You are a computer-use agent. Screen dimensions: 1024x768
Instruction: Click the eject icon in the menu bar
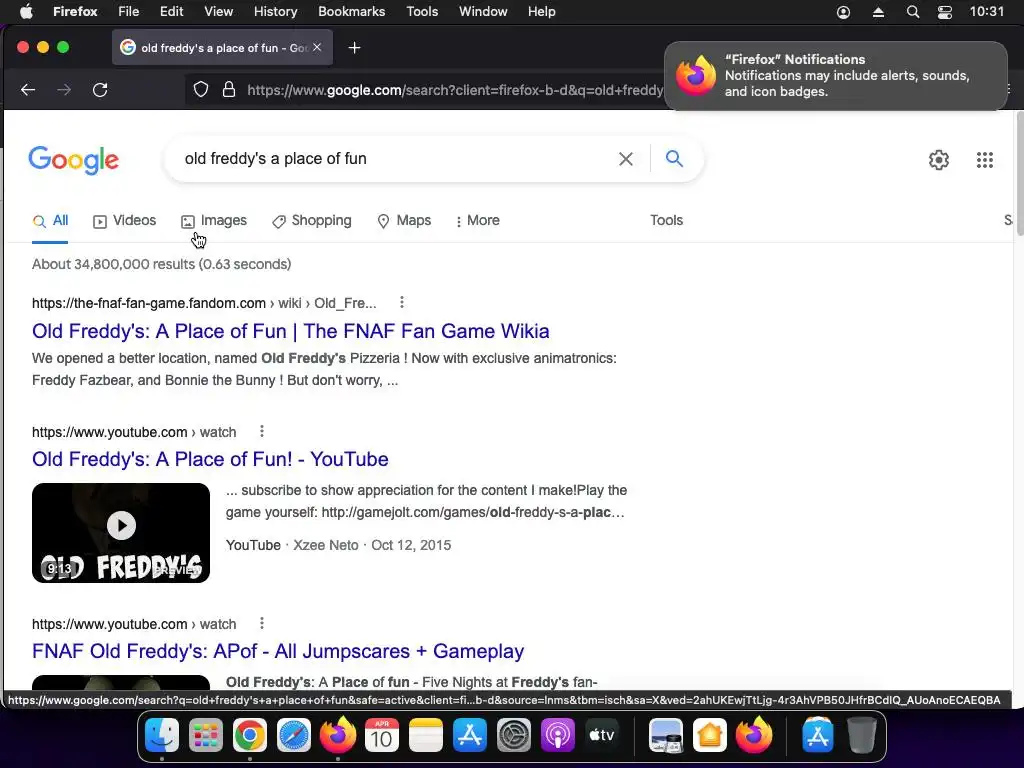coord(878,12)
